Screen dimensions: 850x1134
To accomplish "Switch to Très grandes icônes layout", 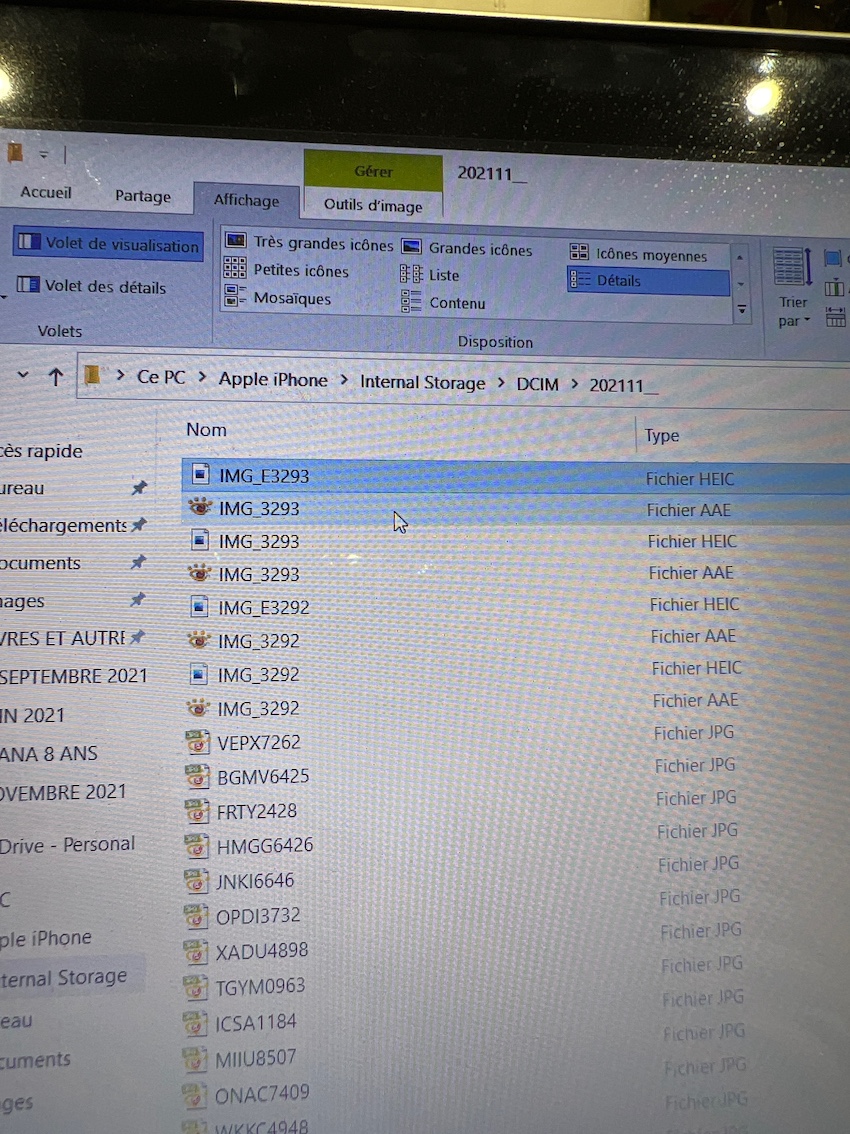I will click(x=309, y=243).
